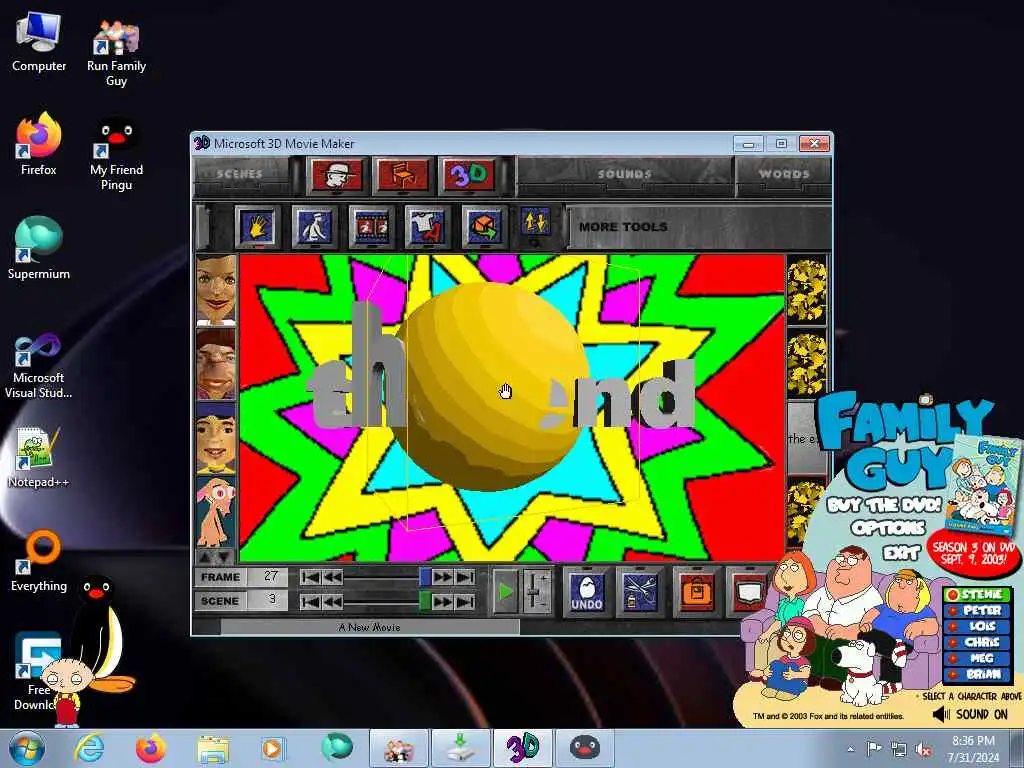This screenshot has height=768, width=1024.
Task: Open the Words tab
Action: tap(784, 174)
